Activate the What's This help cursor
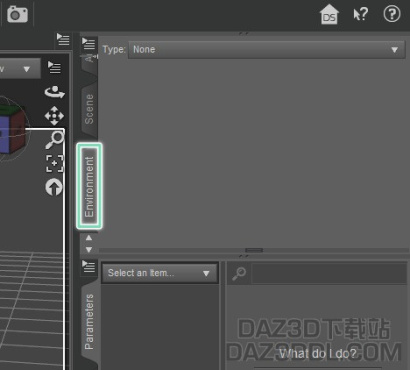The image size is (410, 370). [361, 14]
